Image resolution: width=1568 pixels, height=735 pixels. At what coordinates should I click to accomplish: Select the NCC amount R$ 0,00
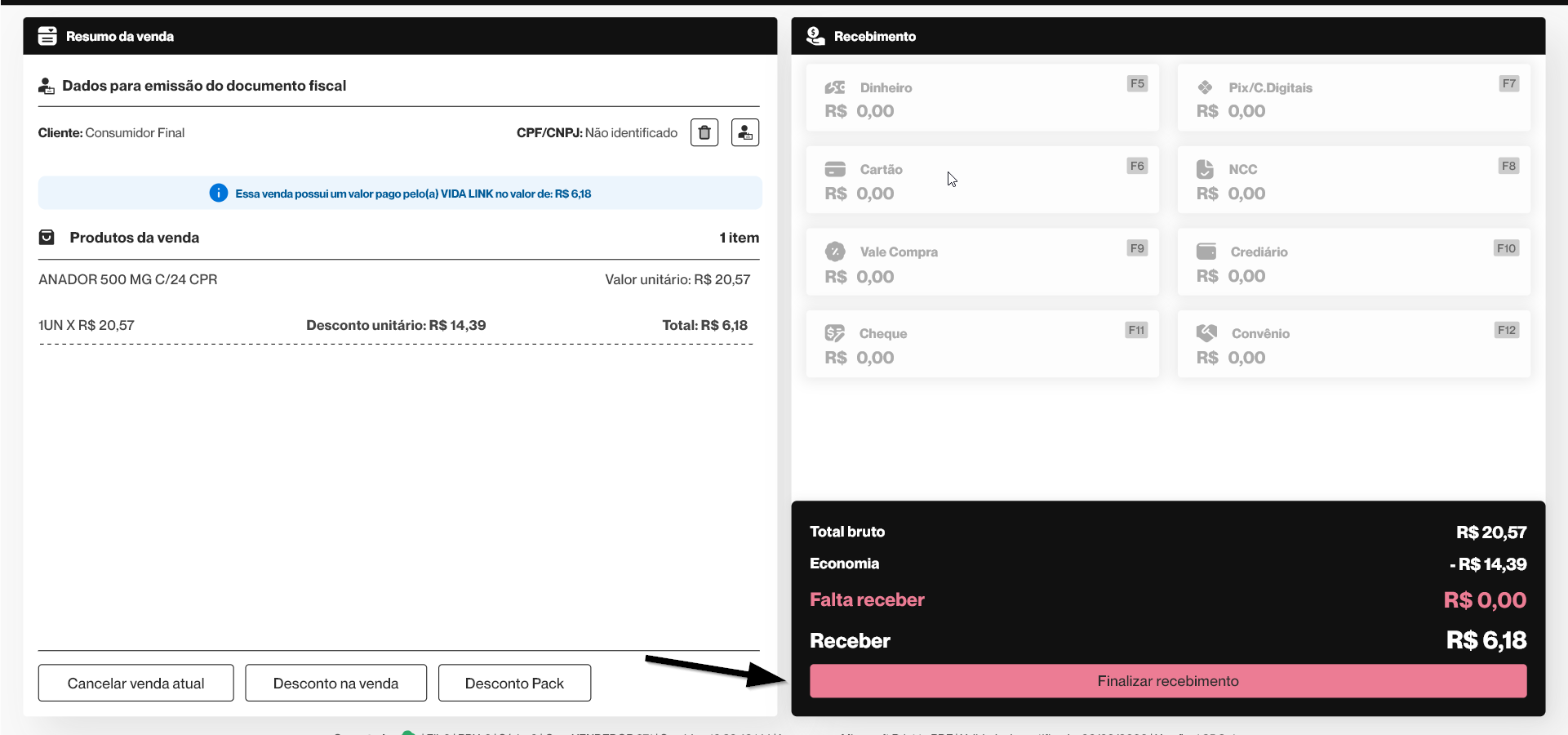coord(1231,194)
